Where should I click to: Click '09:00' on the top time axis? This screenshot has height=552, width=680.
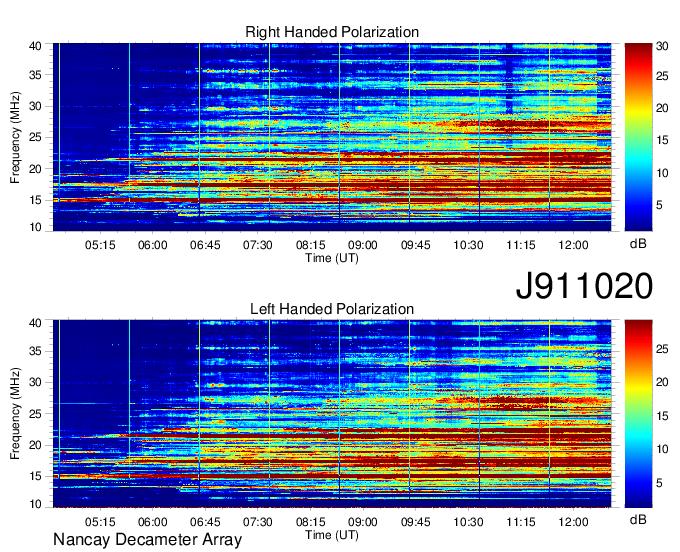tap(363, 245)
